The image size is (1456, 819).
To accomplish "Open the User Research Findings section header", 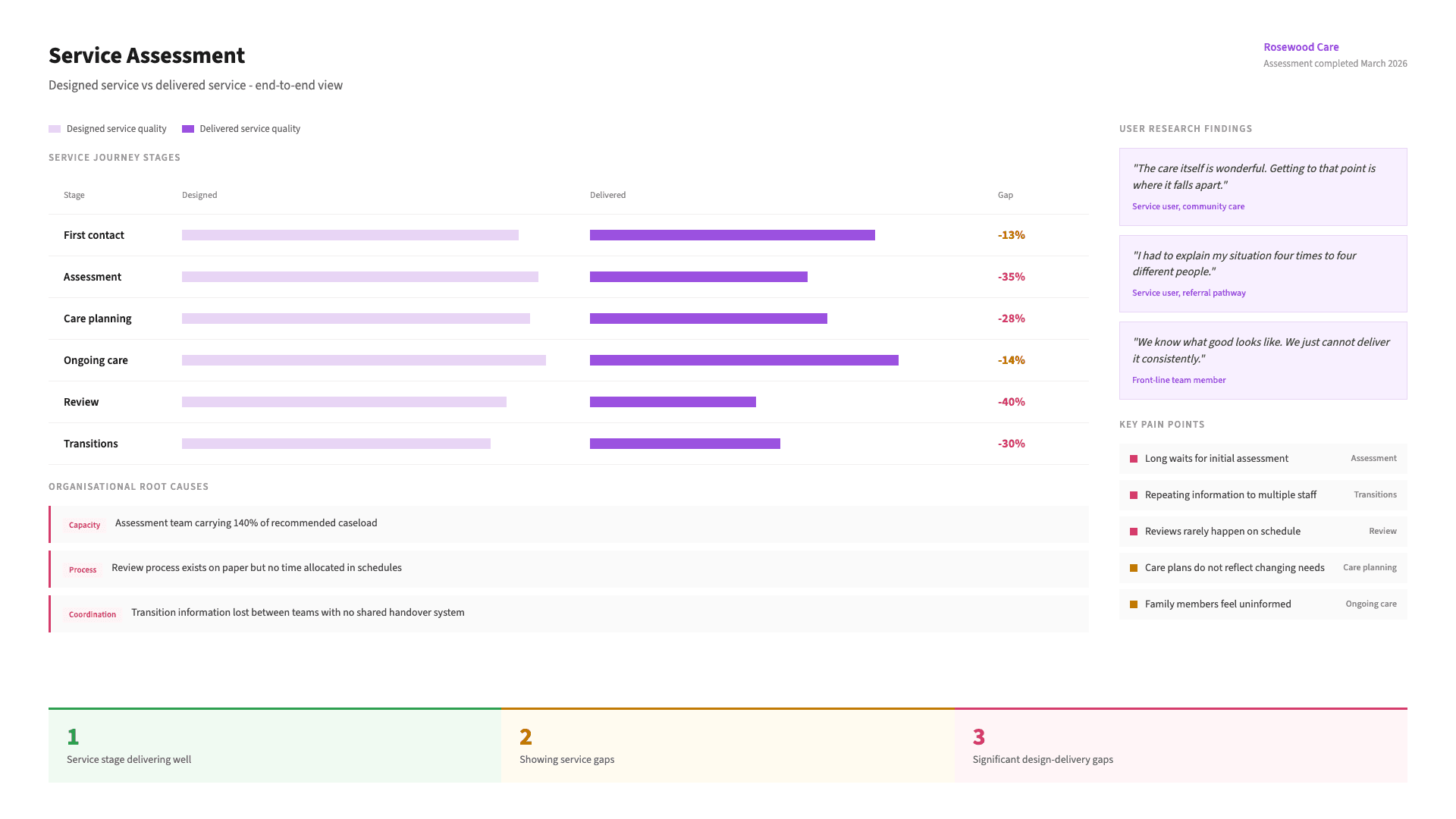I will 1185,128.
